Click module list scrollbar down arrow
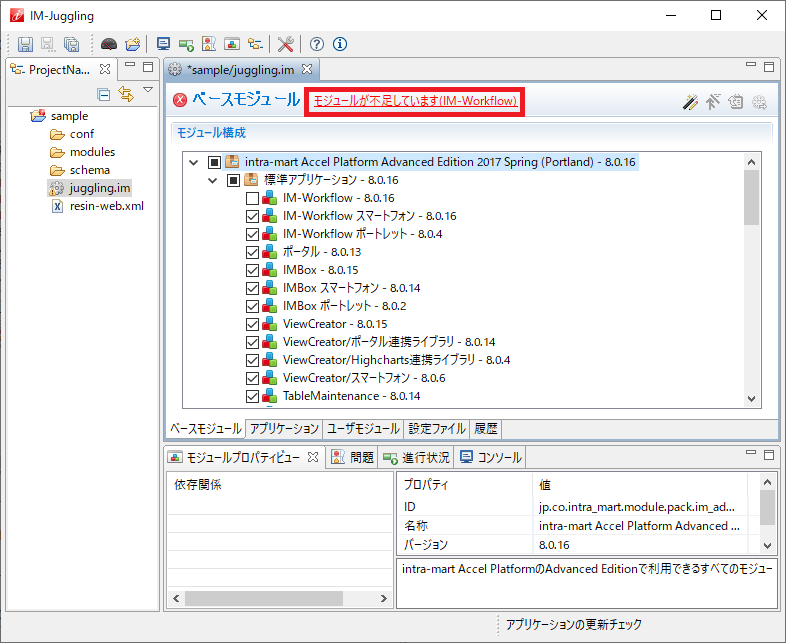This screenshot has width=786, height=643. coord(751,399)
